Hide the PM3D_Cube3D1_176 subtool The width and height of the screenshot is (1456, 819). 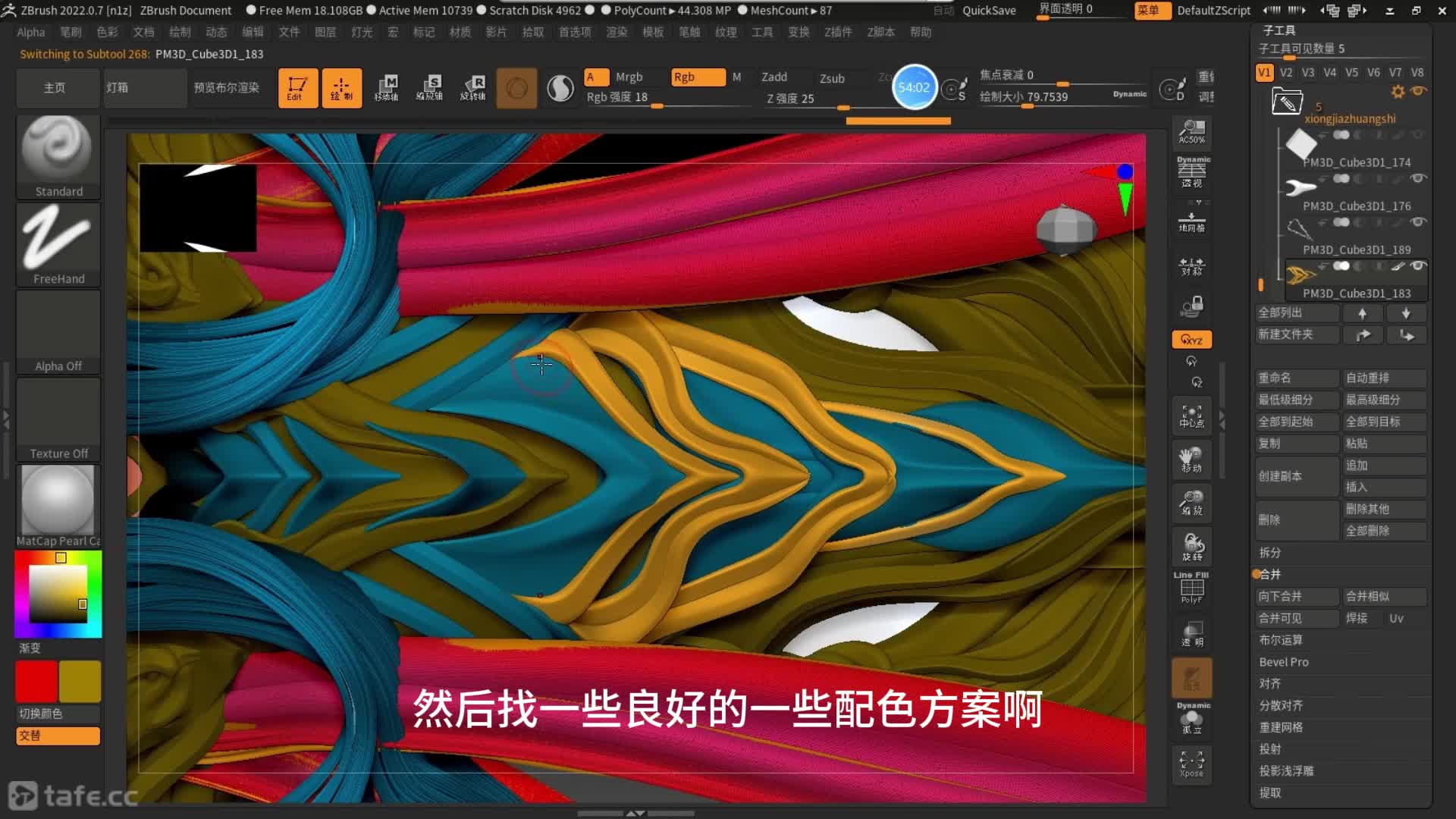[x=1418, y=179]
